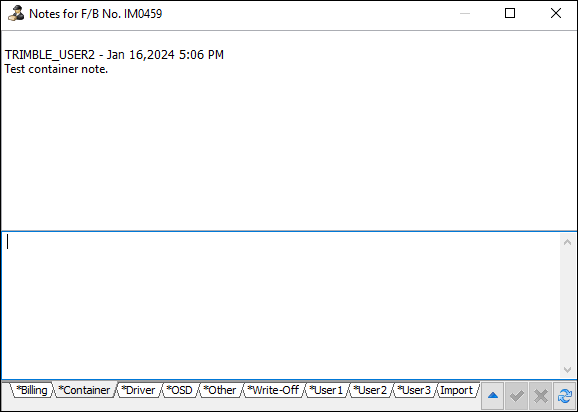
Task: Select the *Write-Off tab
Action: pyautogui.click(x=273, y=390)
